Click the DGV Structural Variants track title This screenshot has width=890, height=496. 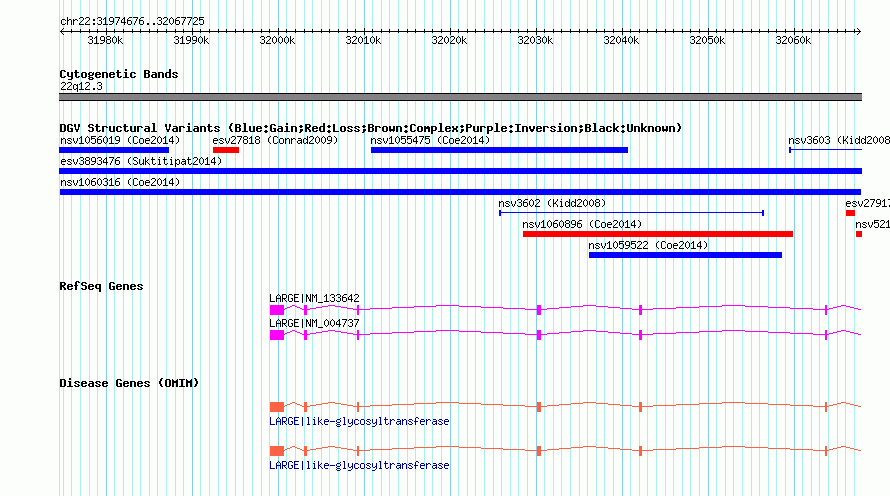[x=371, y=128]
